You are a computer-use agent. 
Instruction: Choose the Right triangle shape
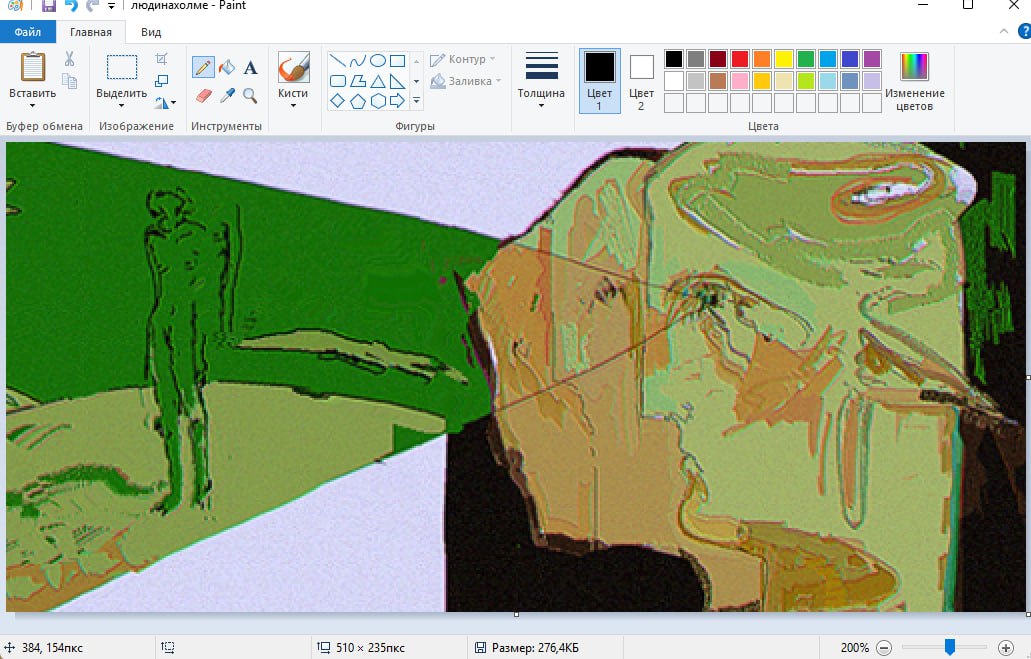coord(397,81)
